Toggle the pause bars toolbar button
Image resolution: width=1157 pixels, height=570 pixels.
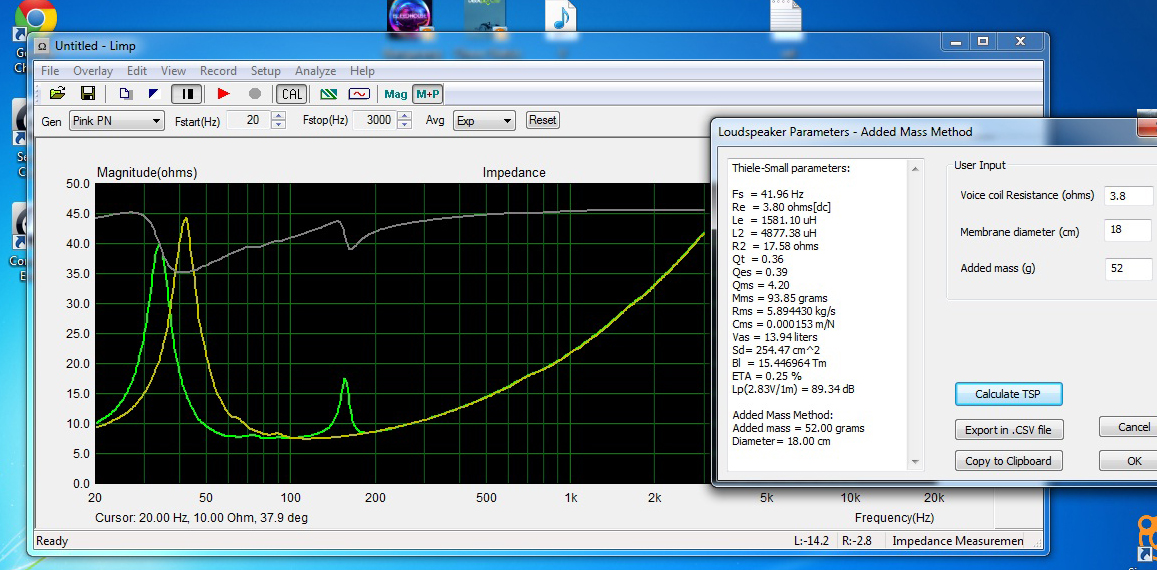(187, 94)
